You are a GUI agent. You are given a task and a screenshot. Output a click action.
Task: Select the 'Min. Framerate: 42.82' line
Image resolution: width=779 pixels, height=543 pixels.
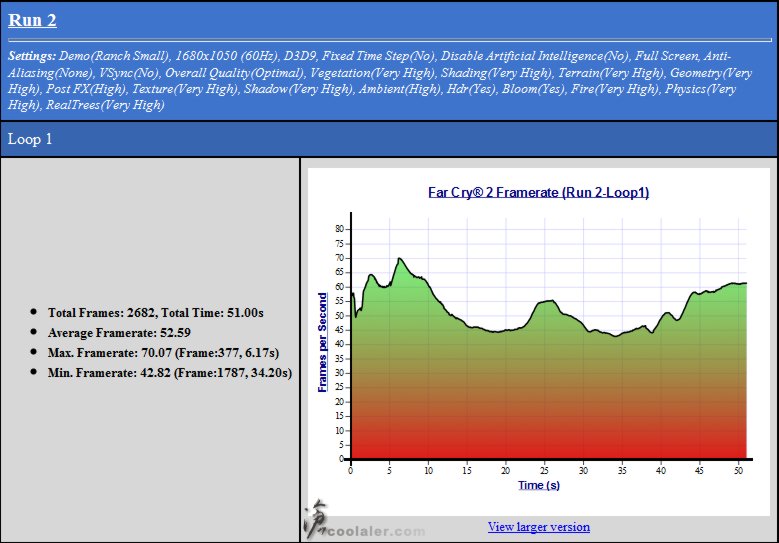(x=170, y=373)
